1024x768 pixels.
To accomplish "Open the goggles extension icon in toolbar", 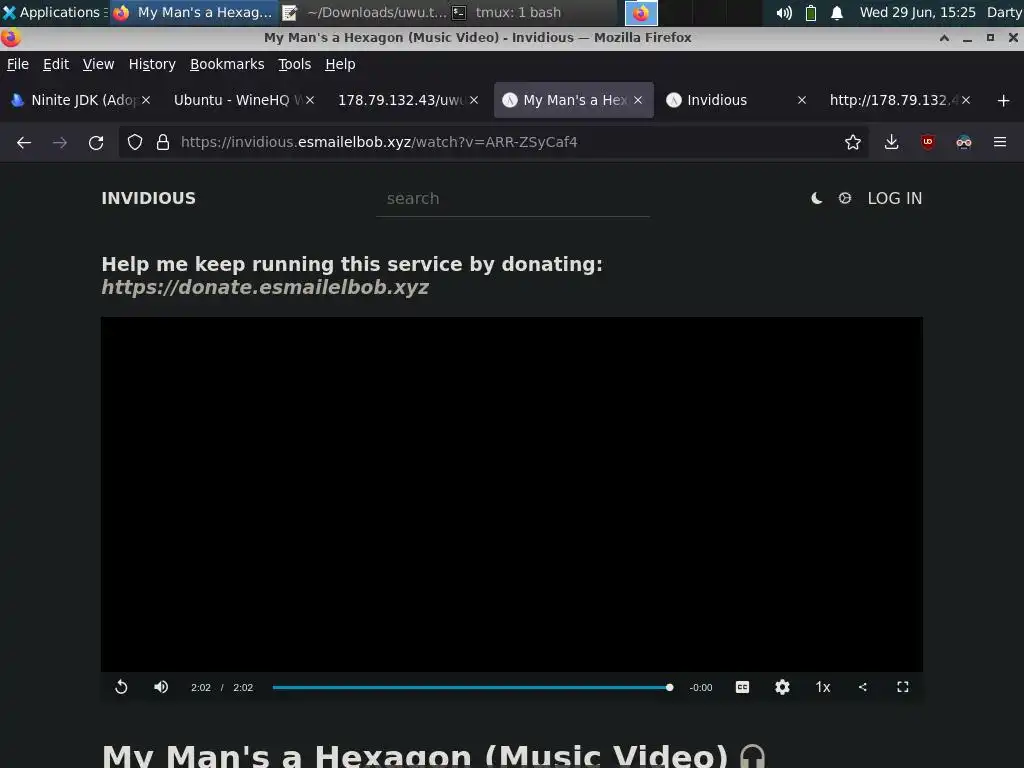I will point(964,142).
